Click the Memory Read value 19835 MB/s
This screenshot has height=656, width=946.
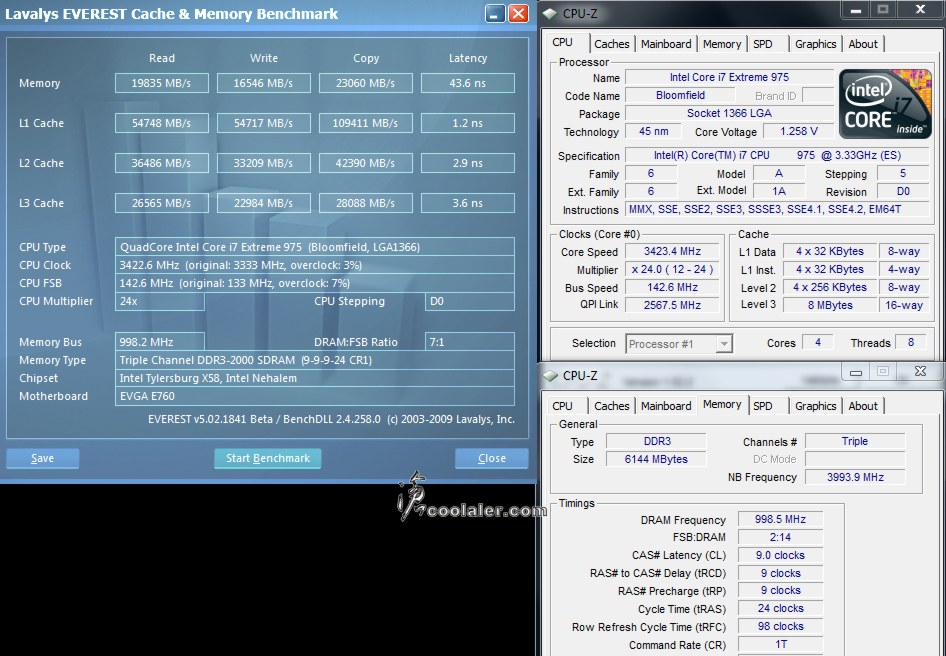[x=162, y=83]
